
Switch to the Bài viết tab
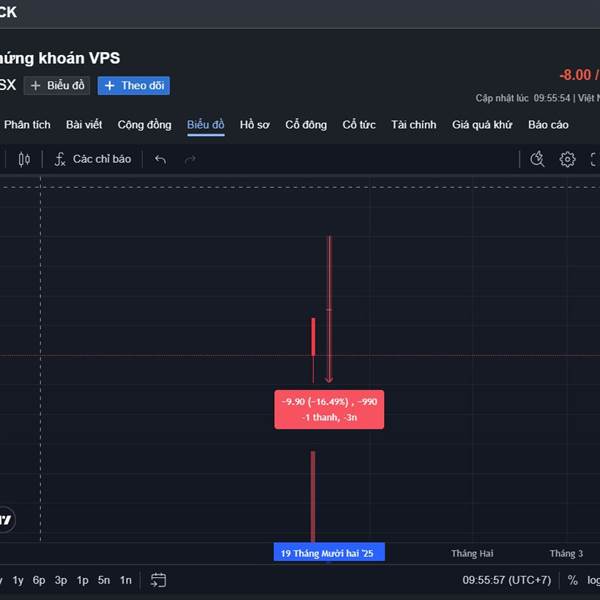point(84,125)
